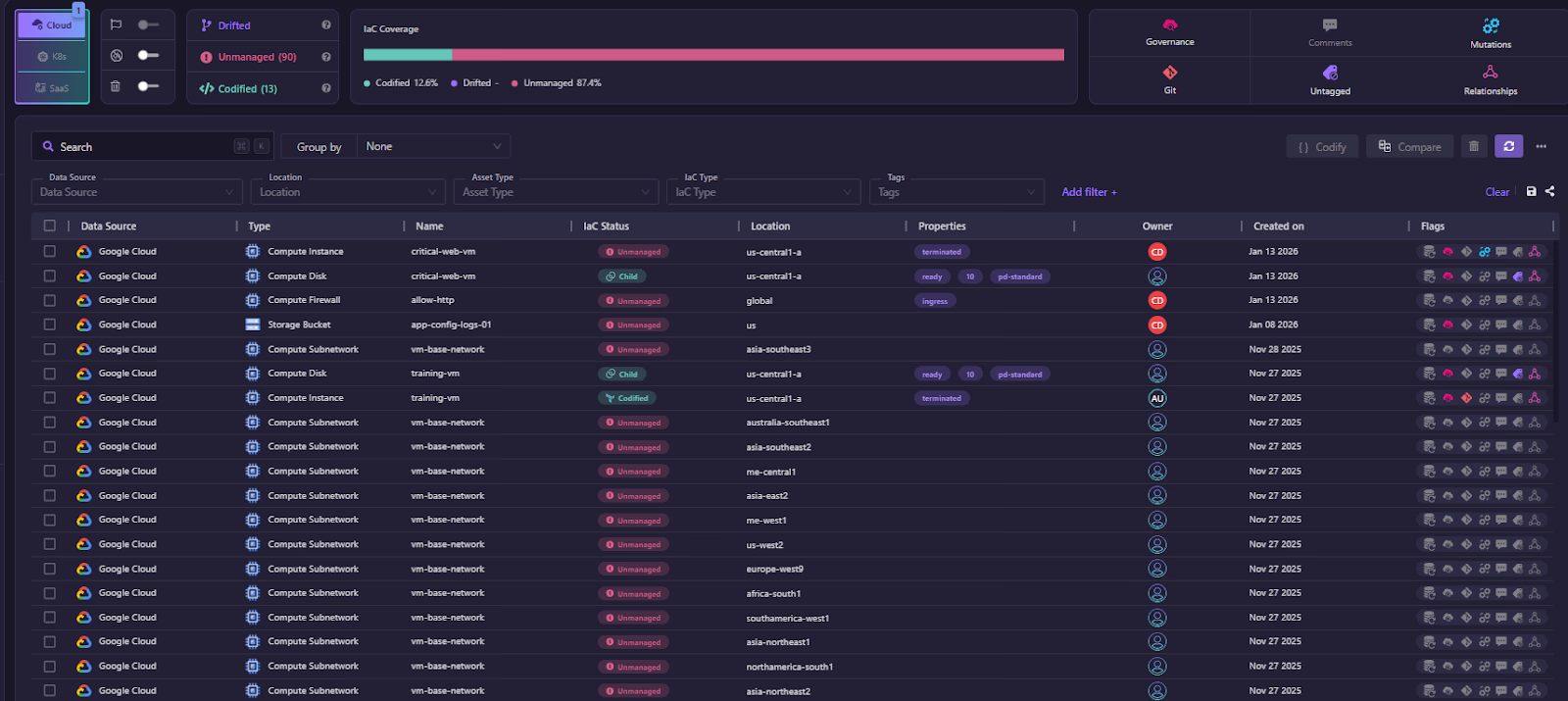
Task: Switch to the SaaS tab
Action: click(52, 88)
